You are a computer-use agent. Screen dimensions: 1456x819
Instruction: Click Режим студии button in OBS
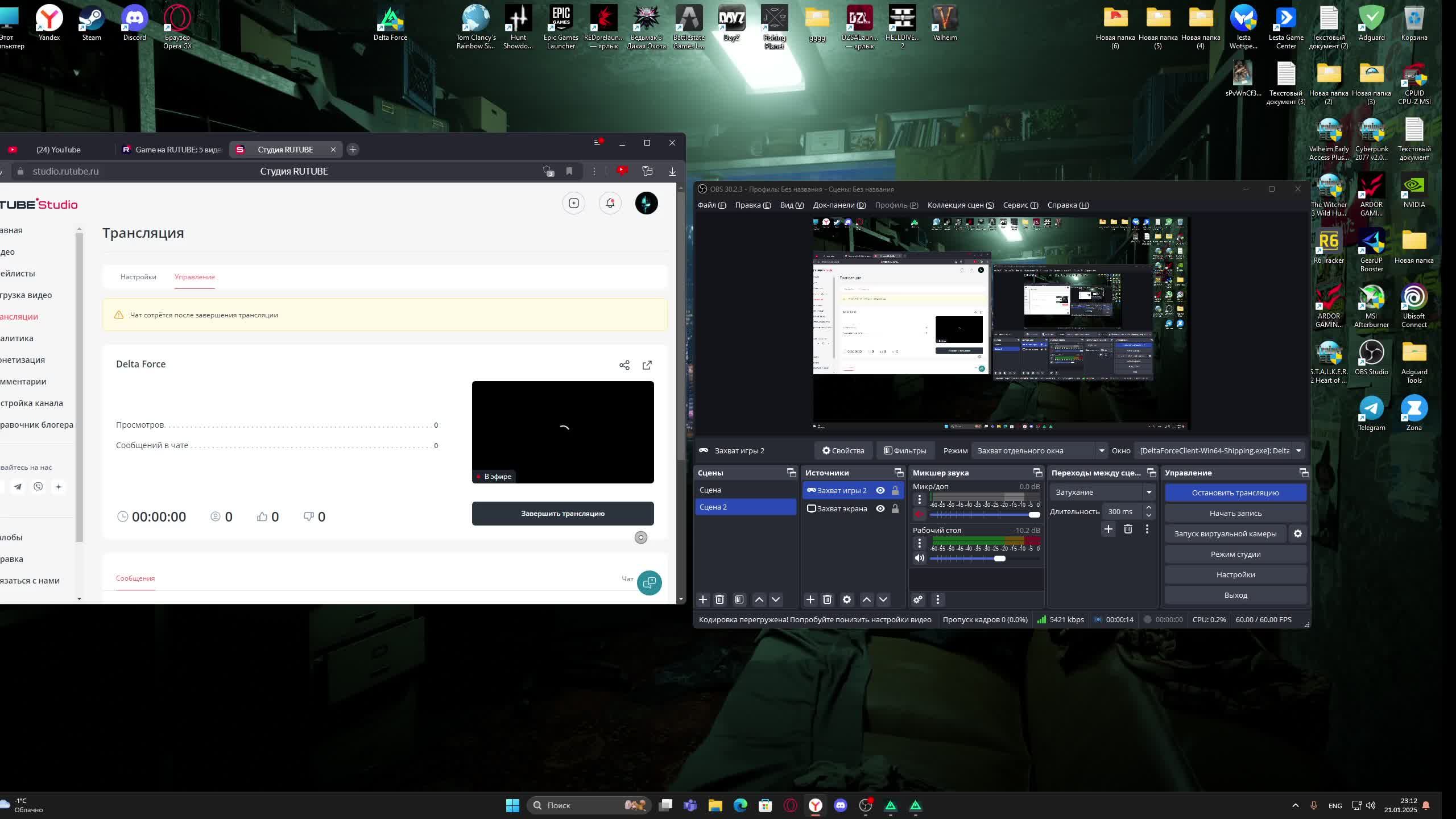tap(1235, 555)
